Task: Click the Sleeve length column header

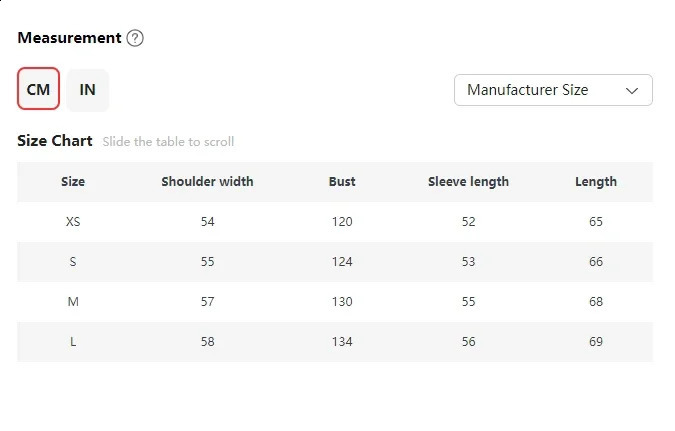Action: (468, 182)
